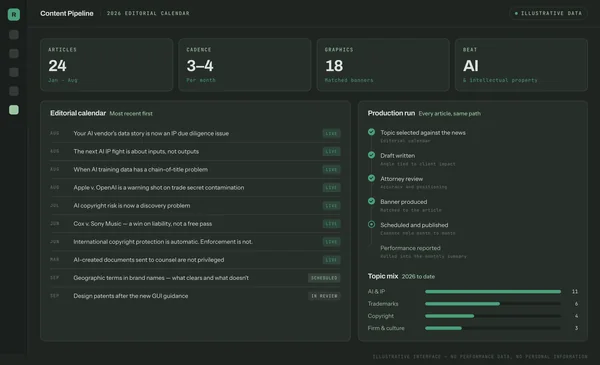Click the 'Production run' panel heading
Image resolution: width=600 pixels, height=365 pixels.
[391, 113]
